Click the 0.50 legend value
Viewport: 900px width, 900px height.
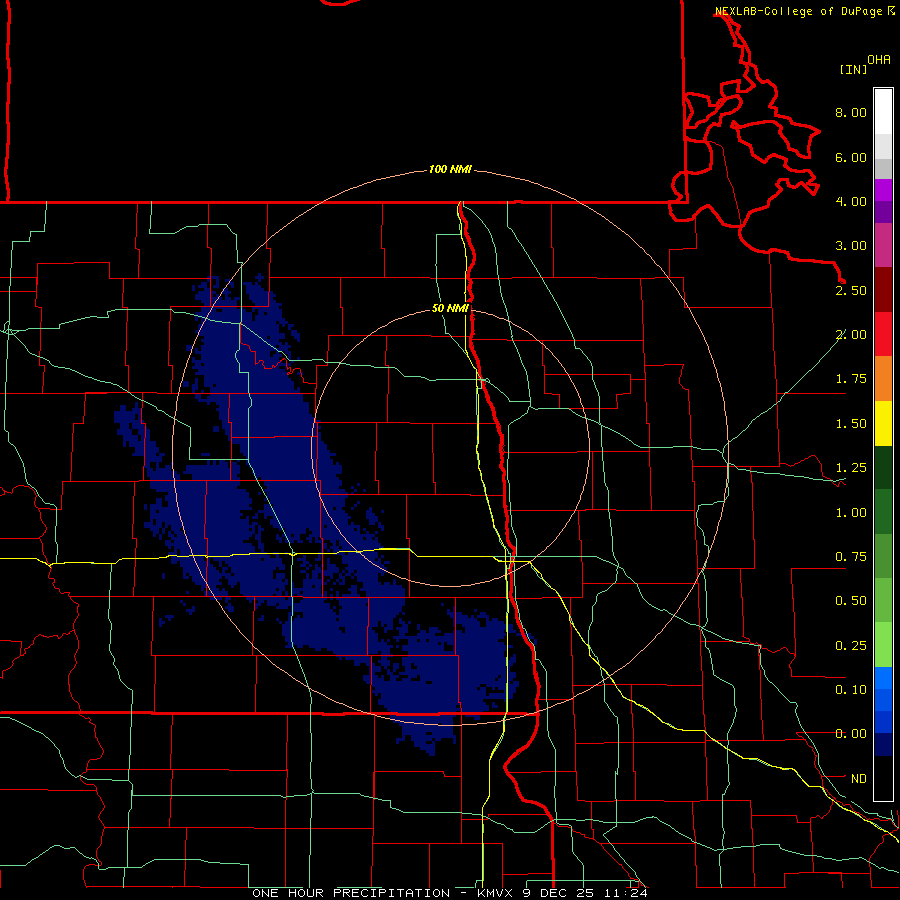(851, 601)
